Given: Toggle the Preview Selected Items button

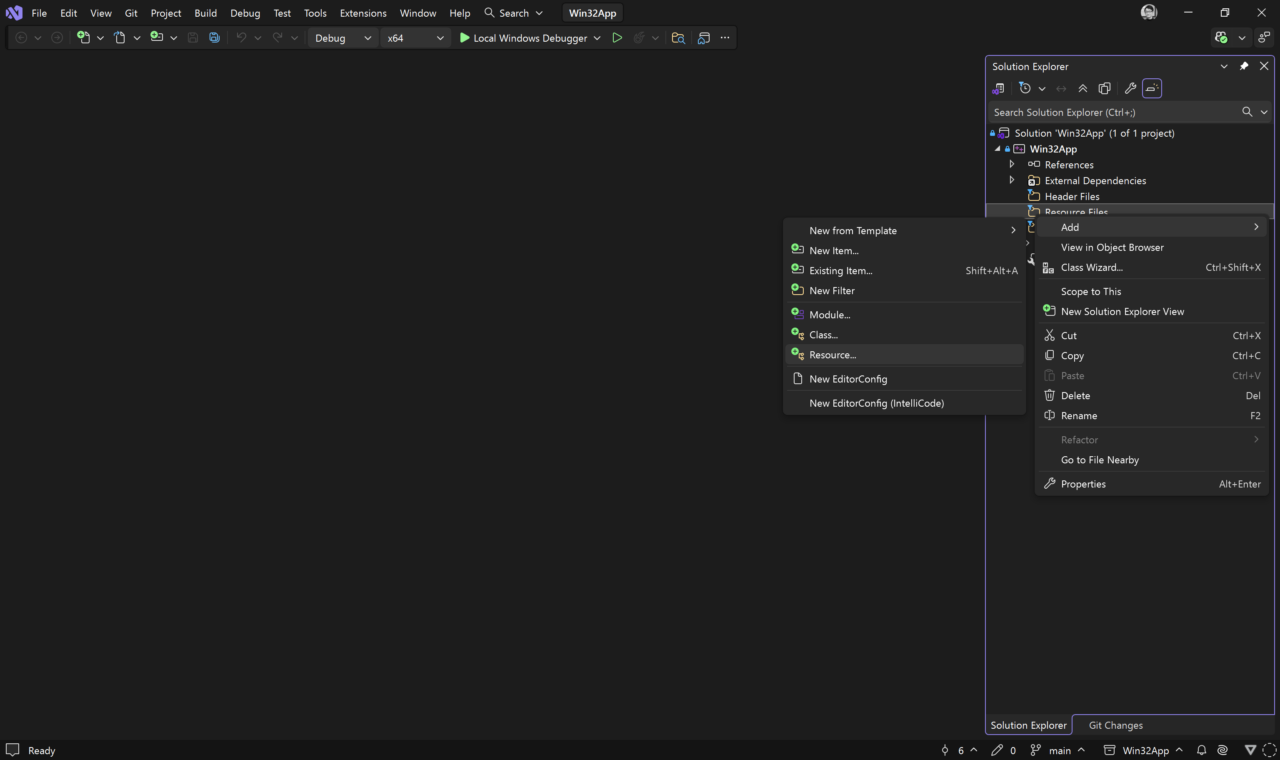Looking at the screenshot, I should (1152, 89).
